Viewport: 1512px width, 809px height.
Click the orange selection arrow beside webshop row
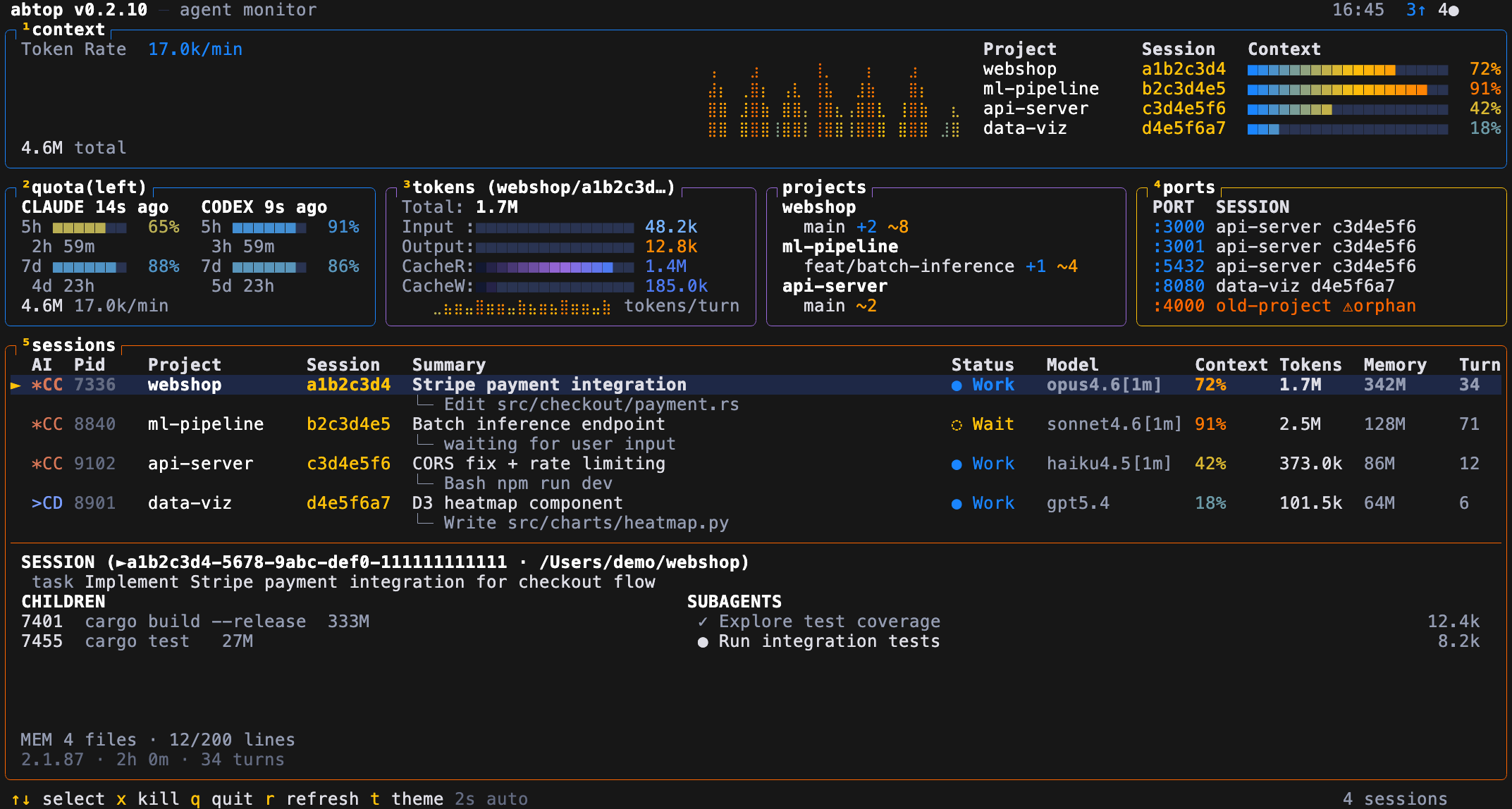click(16, 385)
